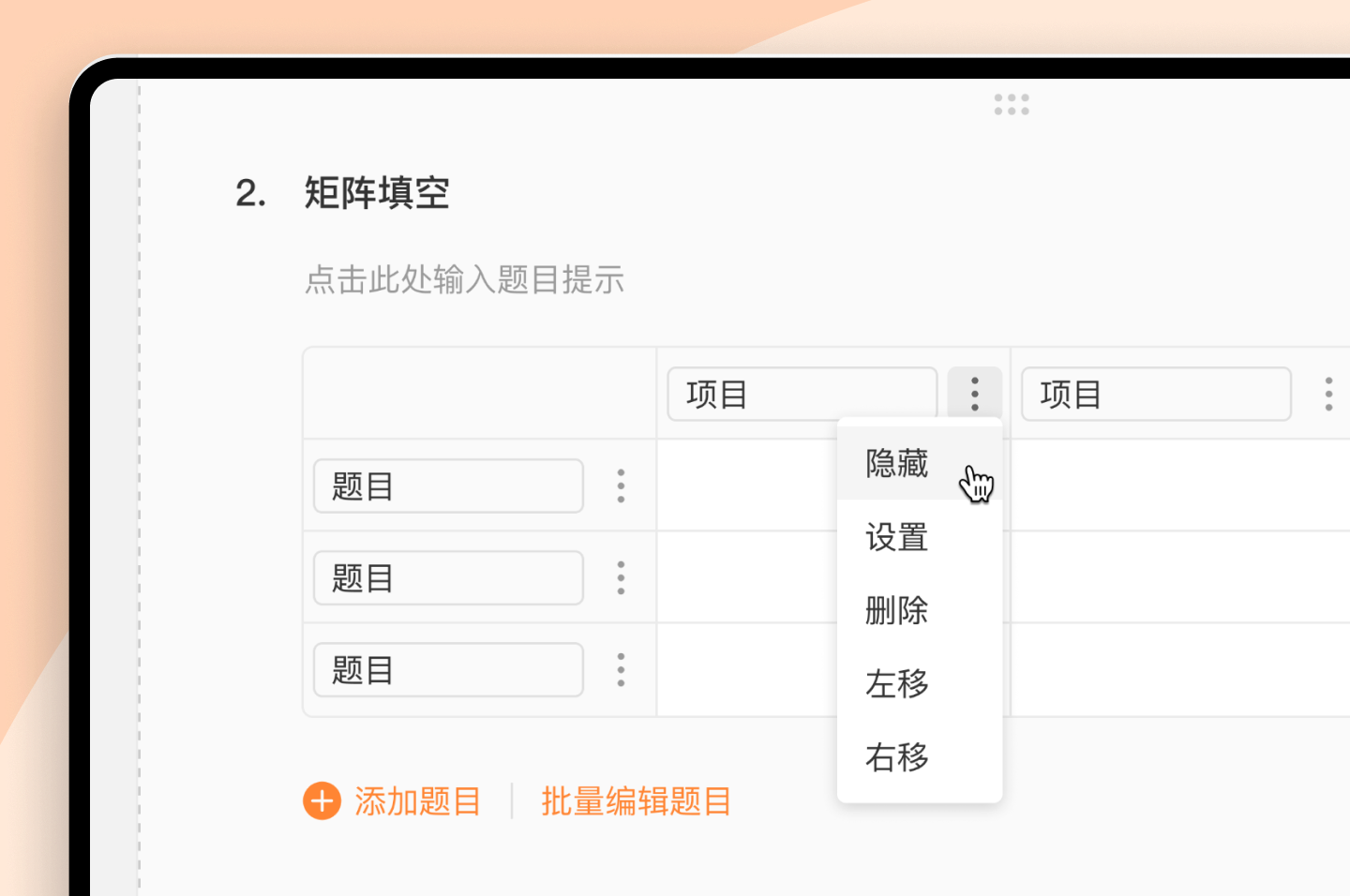Click the 批量编辑题目 link
The image size is (1350, 896).
pyautogui.click(x=637, y=801)
